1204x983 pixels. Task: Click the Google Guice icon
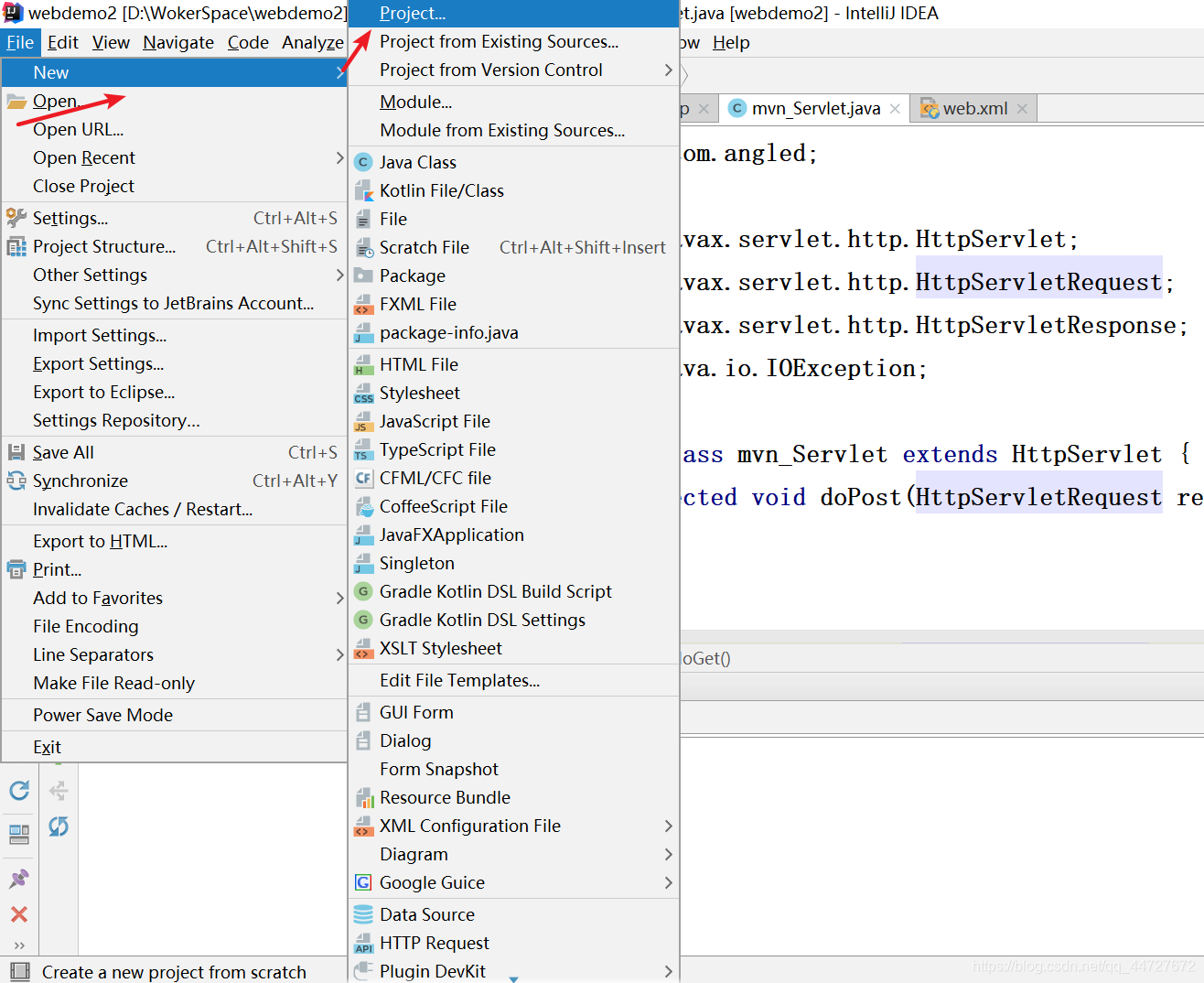click(363, 882)
